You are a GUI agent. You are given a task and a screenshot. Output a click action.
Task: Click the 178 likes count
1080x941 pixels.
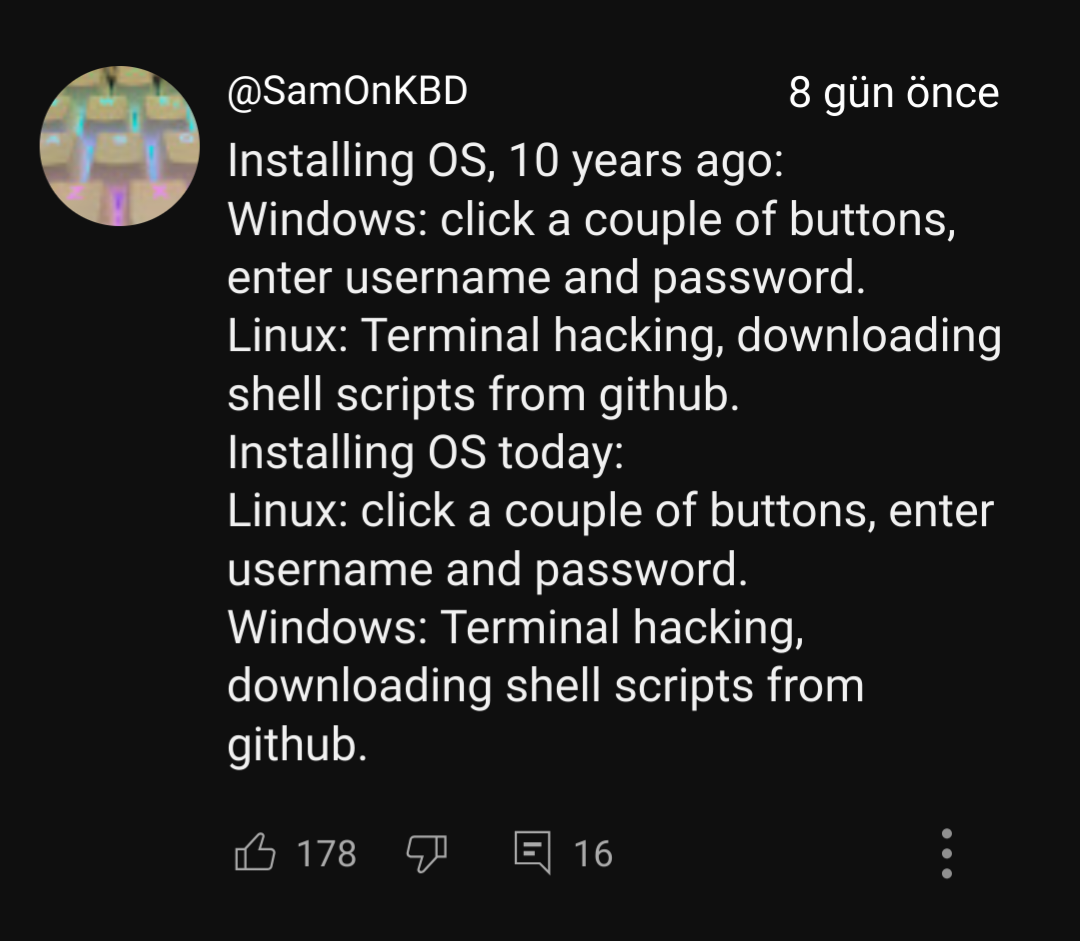coord(326,854)
